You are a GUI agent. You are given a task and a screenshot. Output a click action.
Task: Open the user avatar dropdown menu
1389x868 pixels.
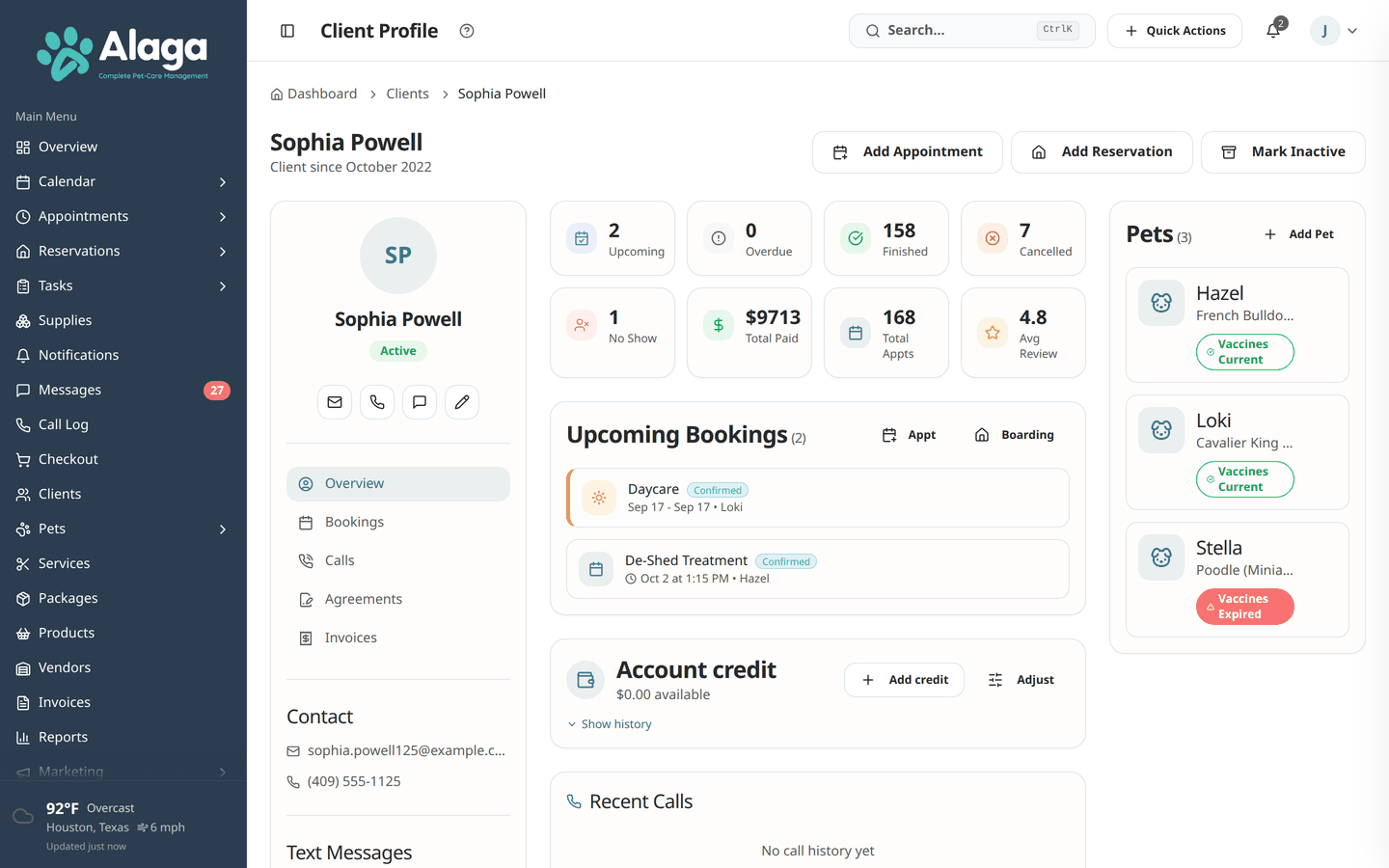tap(1335, 31)
